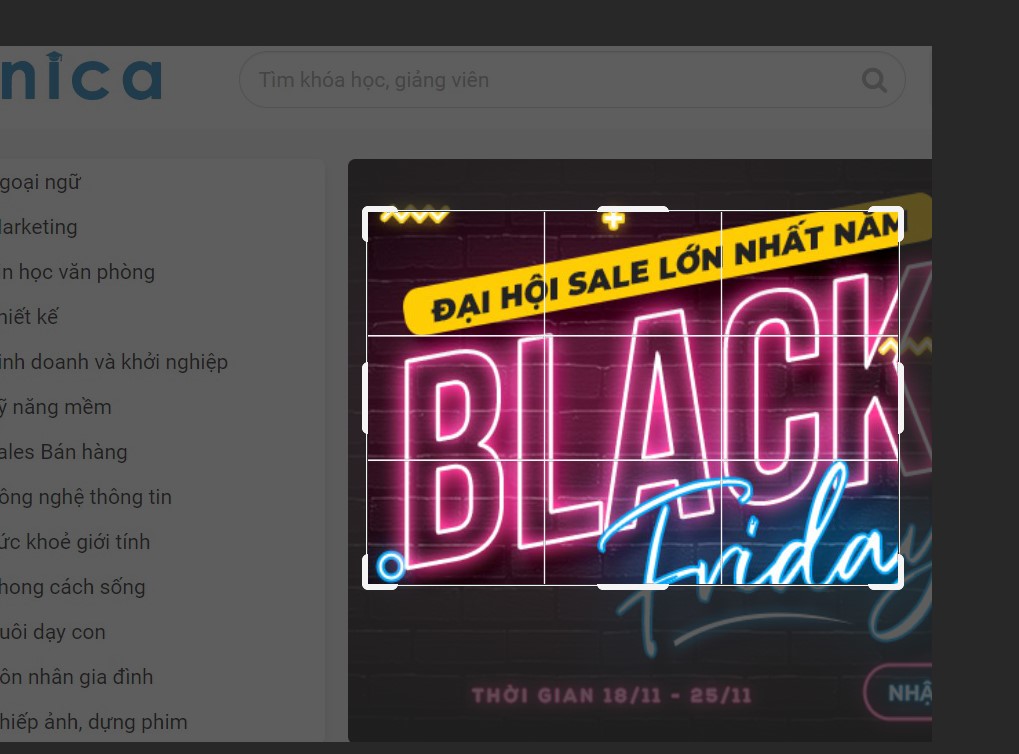The height and width of the screenshot is (754, 1019).
Task: Click the top-left crop corner handle
Action: [367, 212]
